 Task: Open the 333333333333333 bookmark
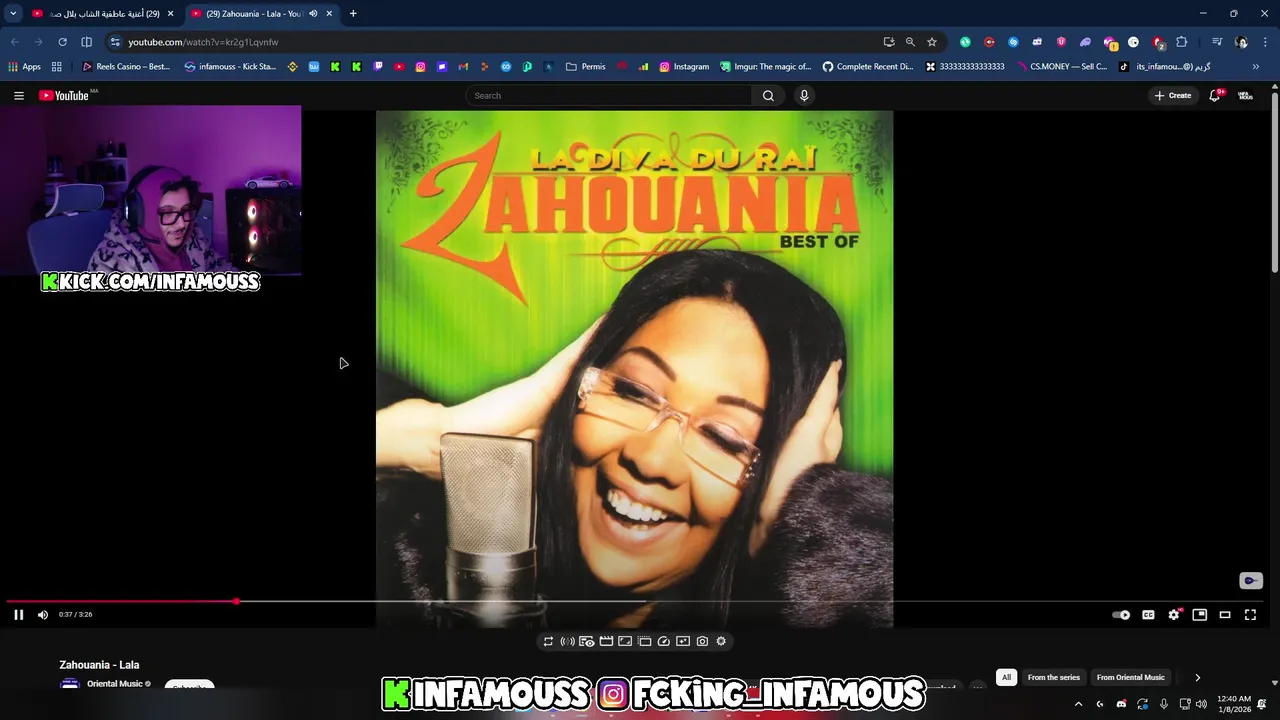(965, 67)
